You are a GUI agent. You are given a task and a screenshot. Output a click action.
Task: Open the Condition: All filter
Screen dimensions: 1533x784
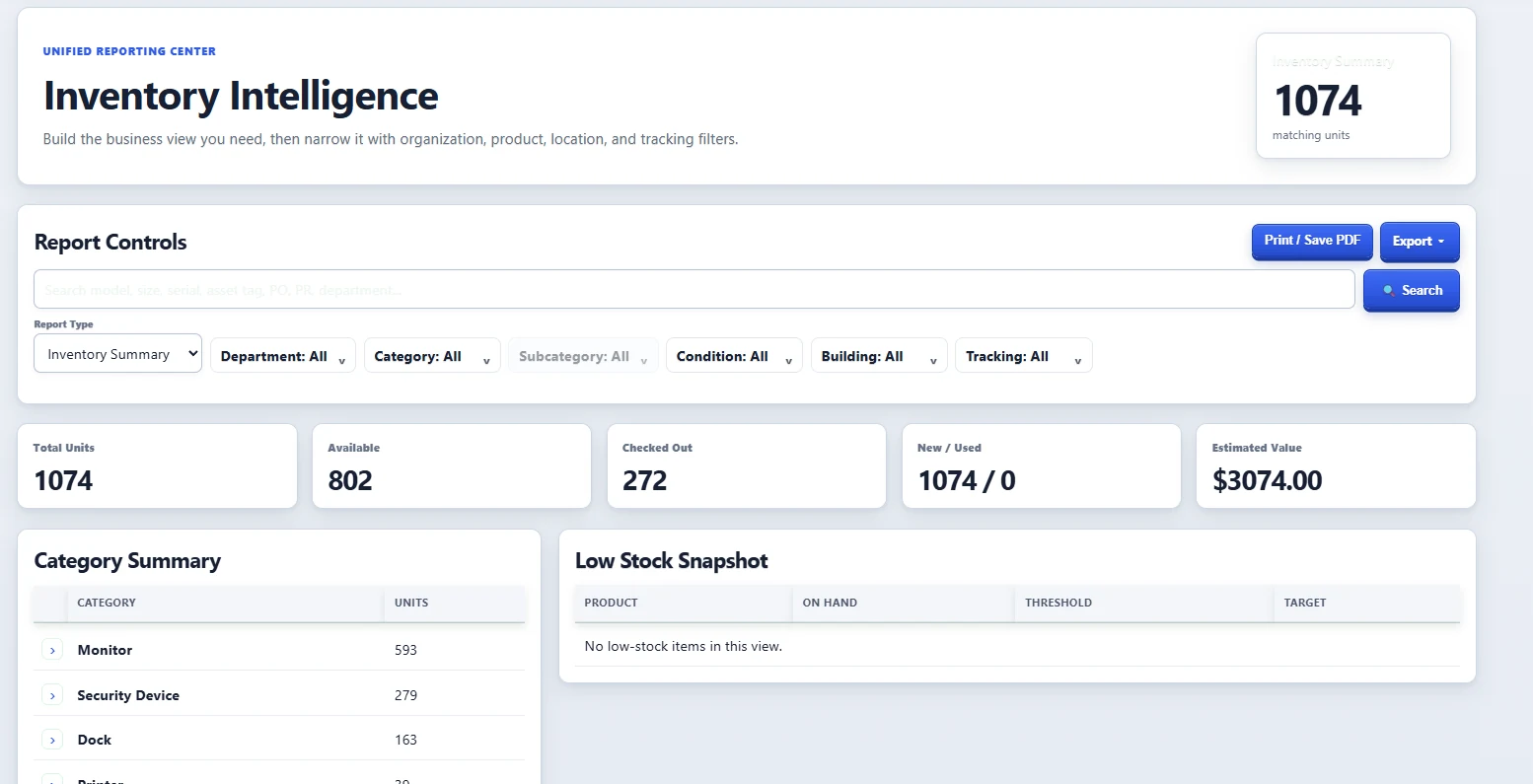pos(734,357)
